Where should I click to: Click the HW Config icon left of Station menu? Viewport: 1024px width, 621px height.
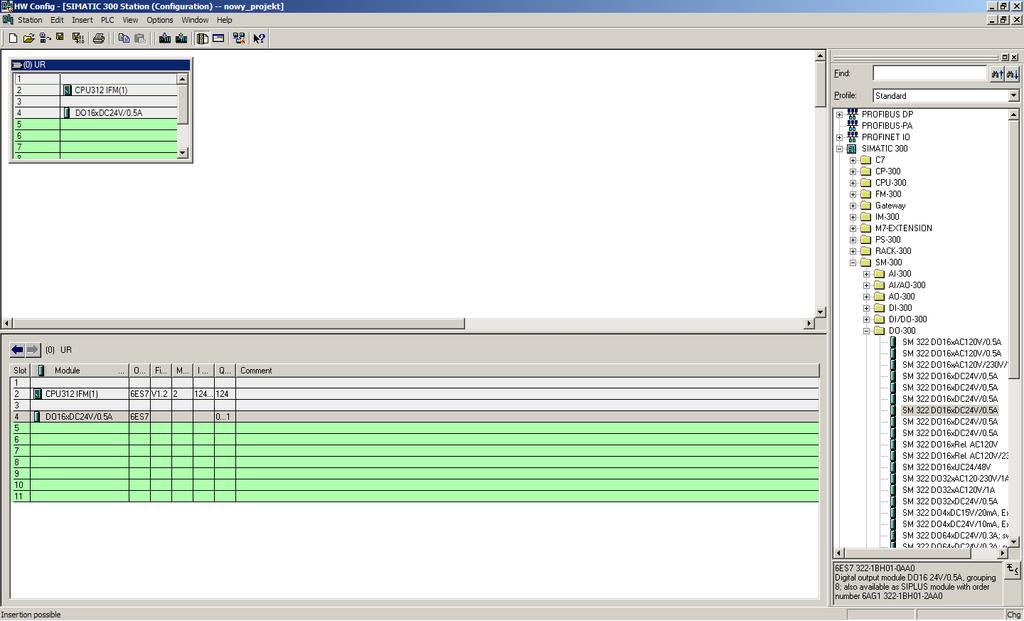(x=7, y=20)
